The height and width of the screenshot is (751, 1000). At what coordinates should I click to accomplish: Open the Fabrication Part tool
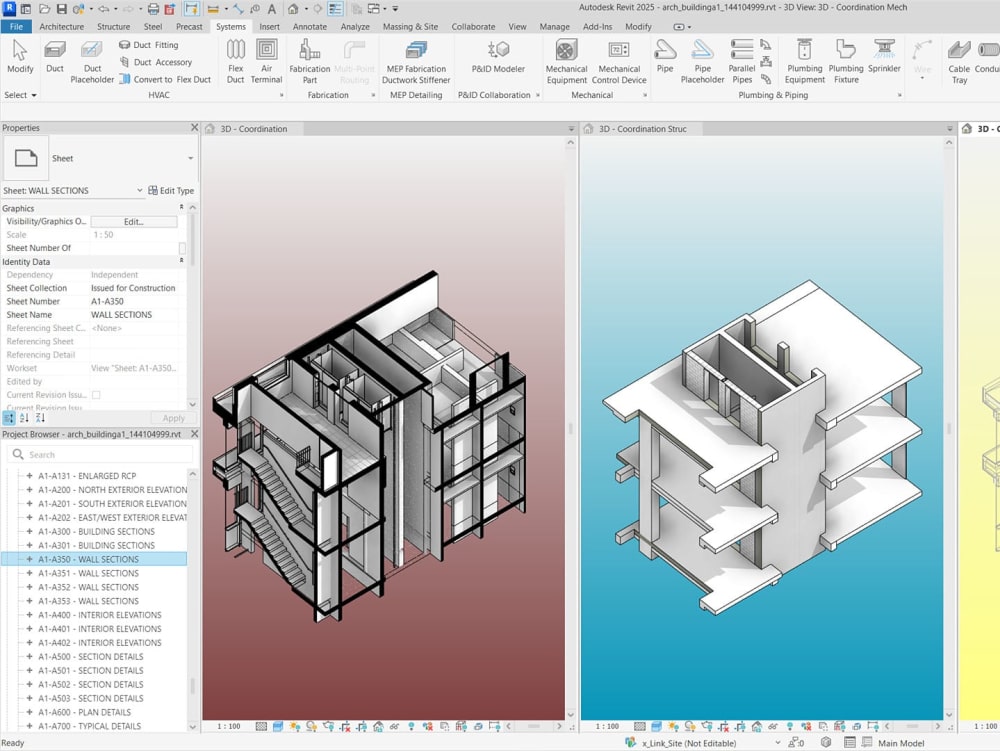point(309,62)
